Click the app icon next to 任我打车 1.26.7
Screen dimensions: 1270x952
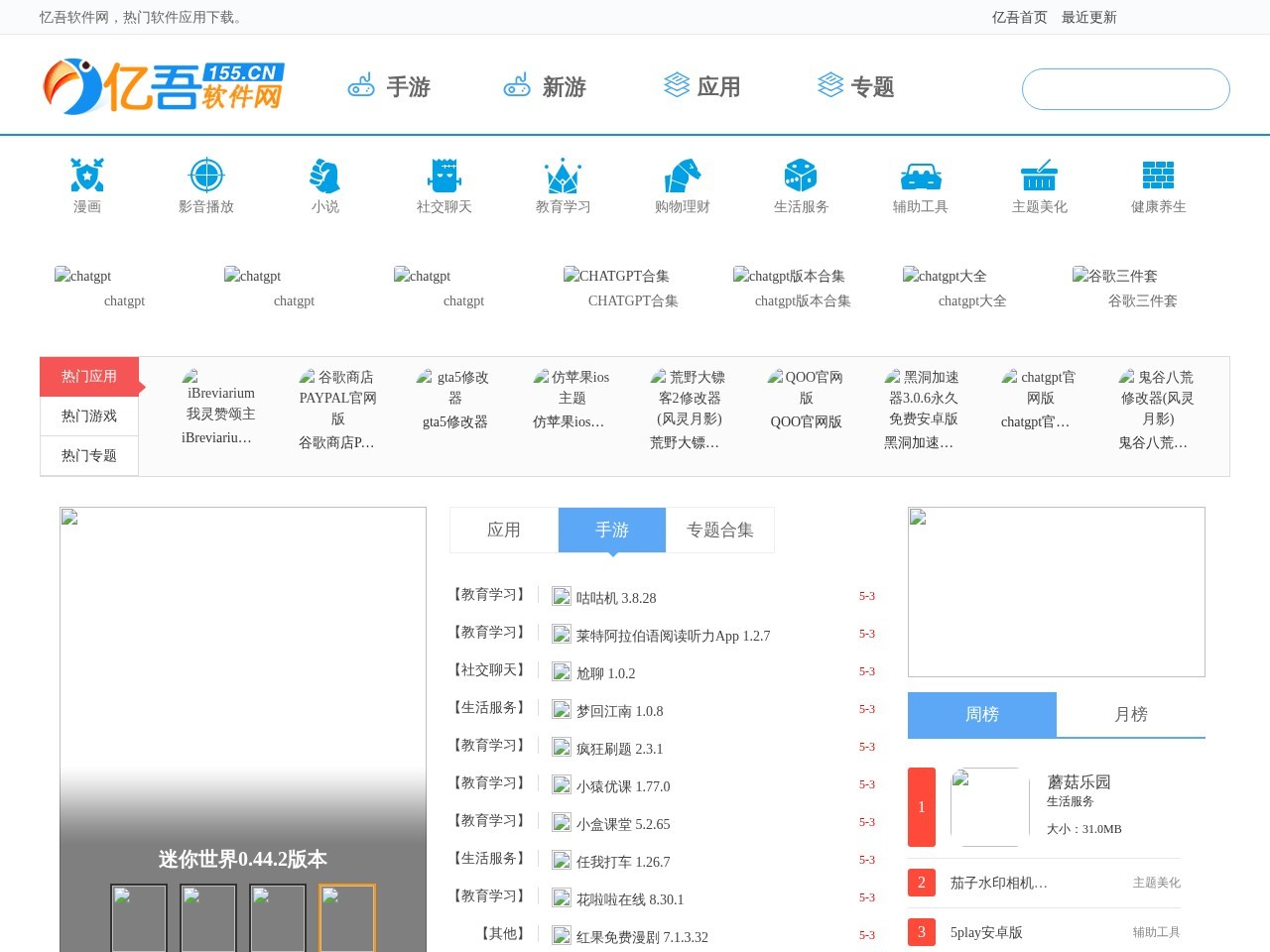[x=562, y=860]
